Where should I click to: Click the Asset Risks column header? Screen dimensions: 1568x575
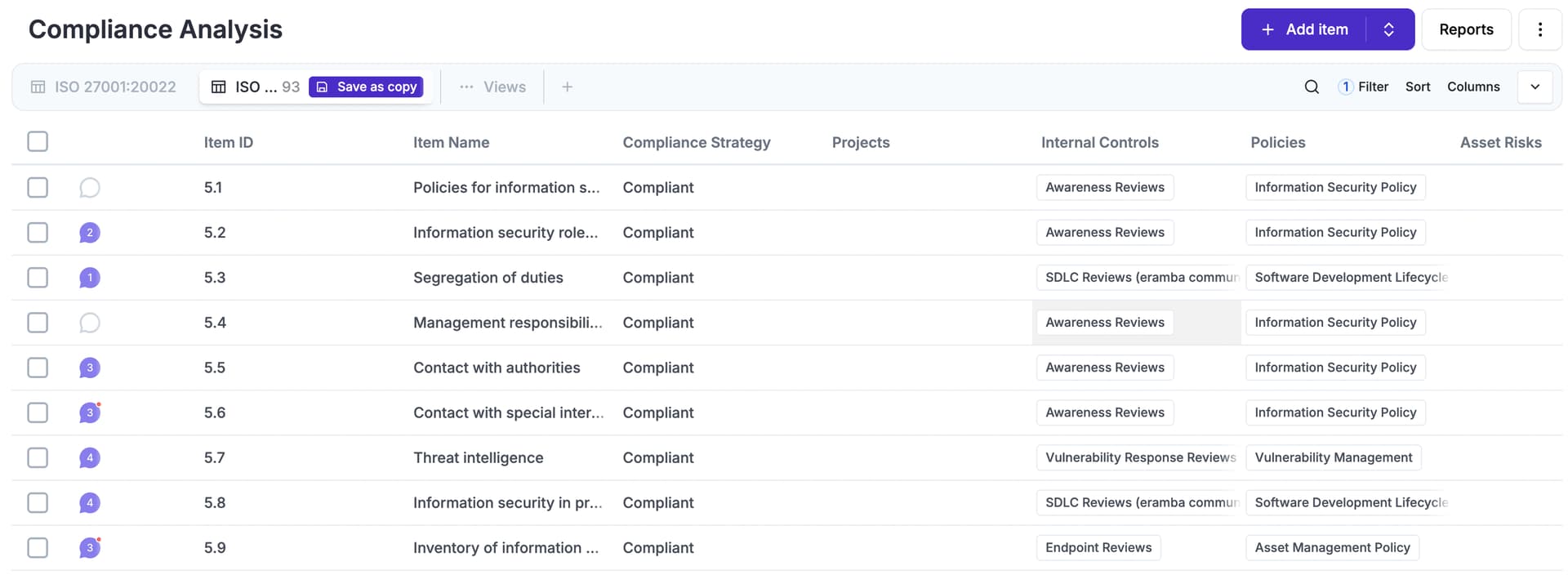tap(1501, 142)
